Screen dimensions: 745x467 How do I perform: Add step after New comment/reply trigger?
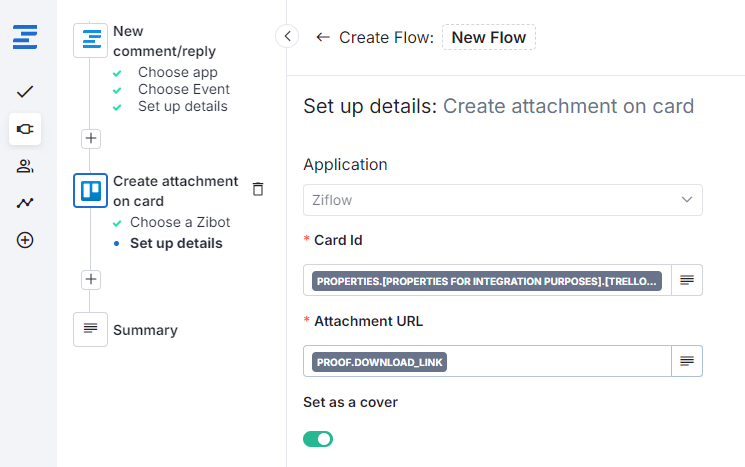[90, 139]
